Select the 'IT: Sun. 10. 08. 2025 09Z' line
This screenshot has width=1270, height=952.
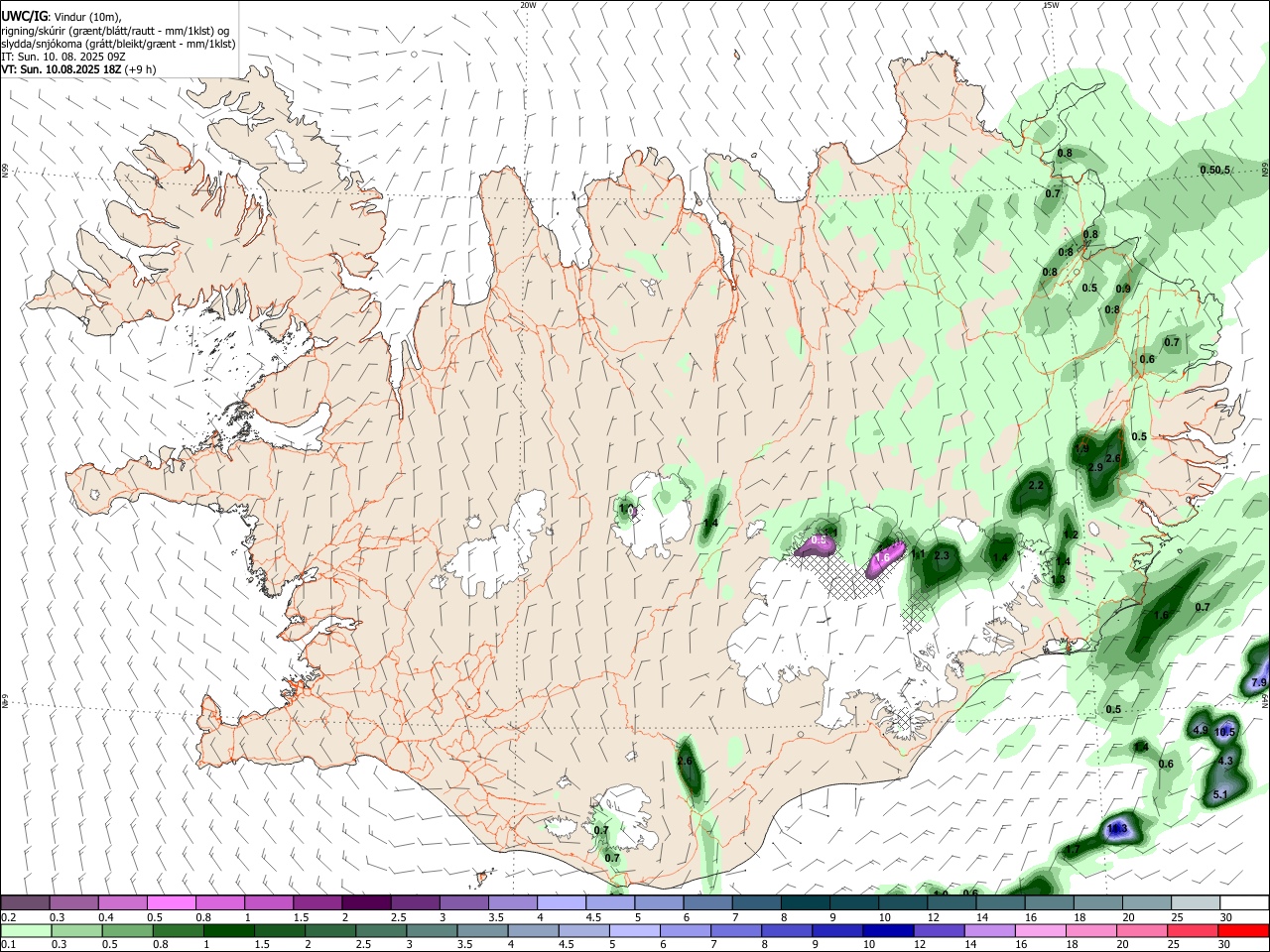coord(63,58)
